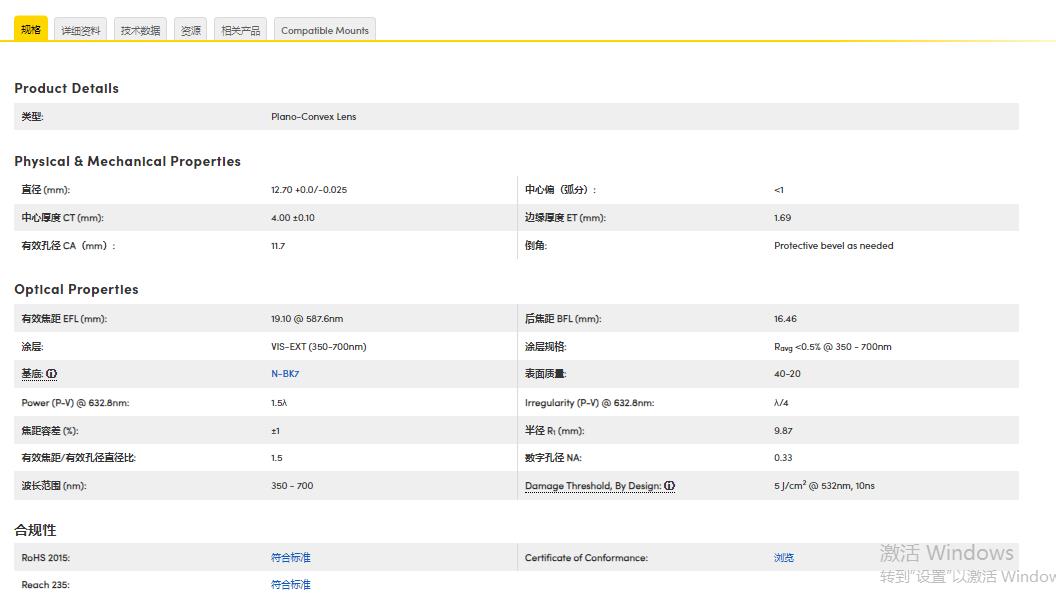
Task: Click 符合标准 link for Reach 235
Action: point(291,585)
